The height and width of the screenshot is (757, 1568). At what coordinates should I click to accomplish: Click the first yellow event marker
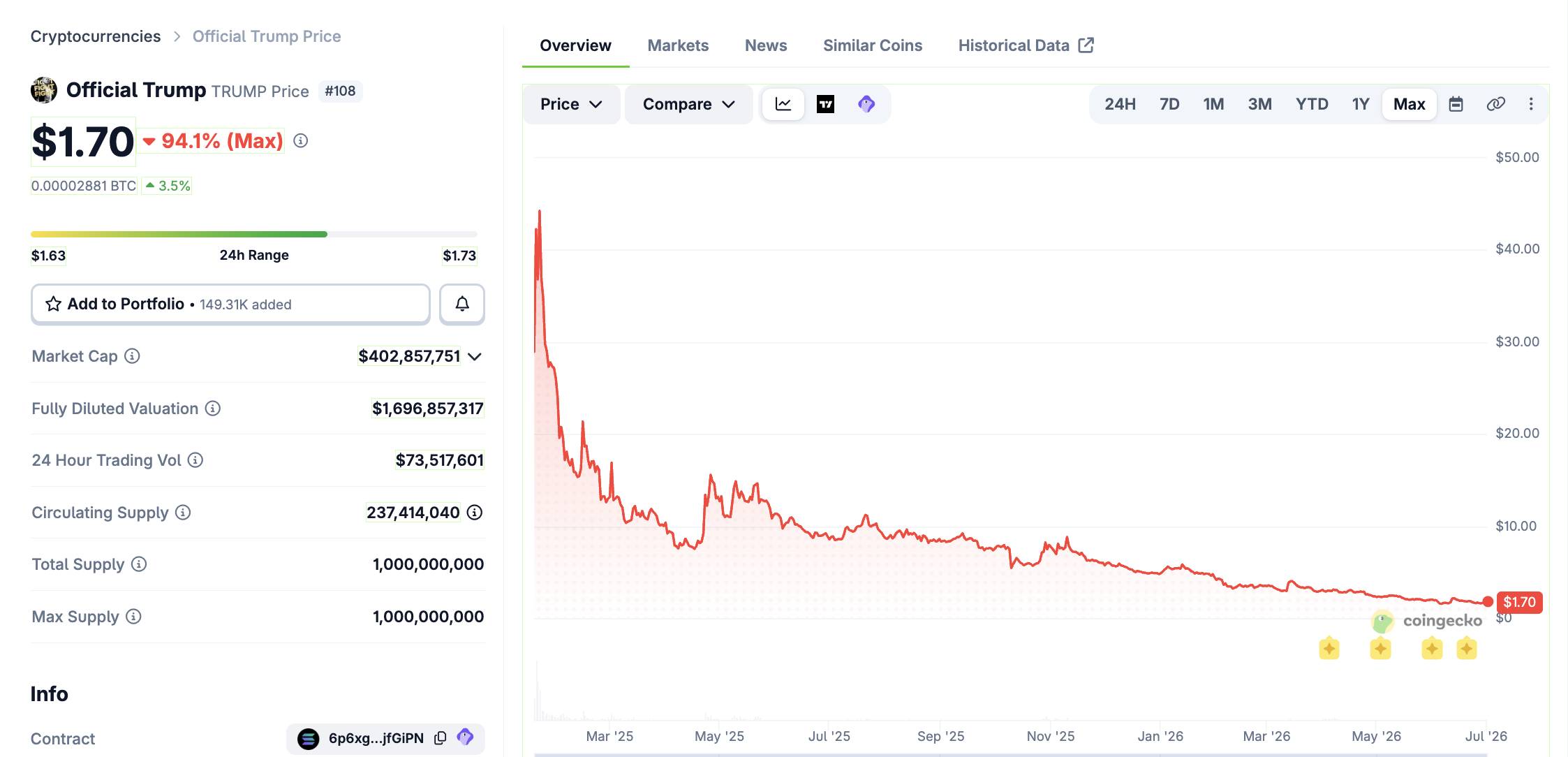tap(1329, 649)
